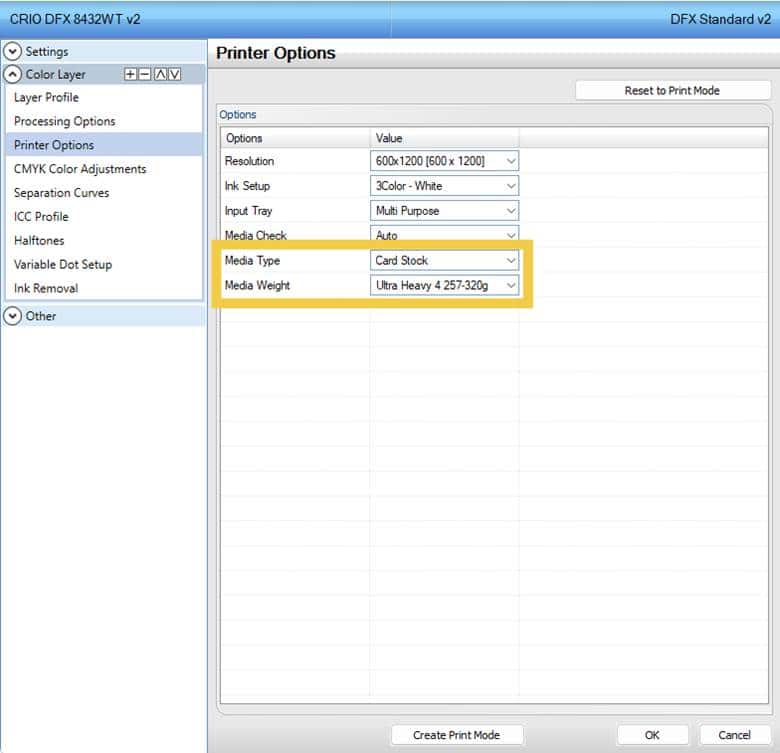This screenshot has height=753, width=780.
Task: Expand the Settings section chevron
Action: point(13,51)
